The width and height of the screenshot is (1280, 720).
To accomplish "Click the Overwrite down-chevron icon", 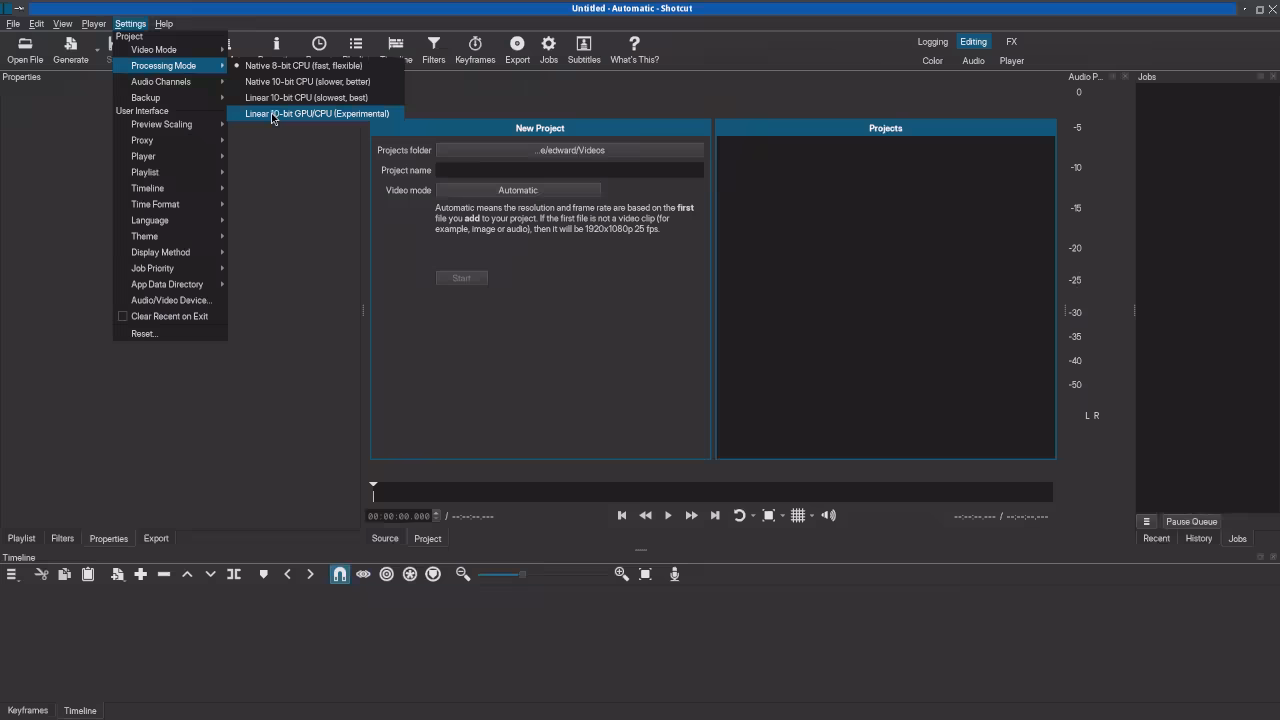I will [210, 574].
